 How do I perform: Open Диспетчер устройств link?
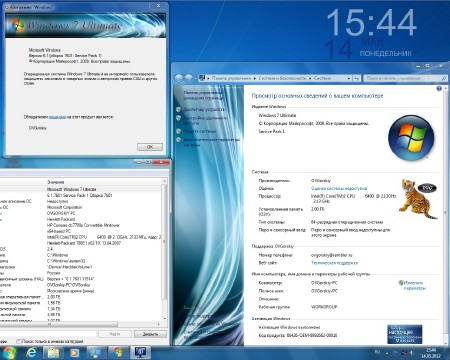click(204, 109)
